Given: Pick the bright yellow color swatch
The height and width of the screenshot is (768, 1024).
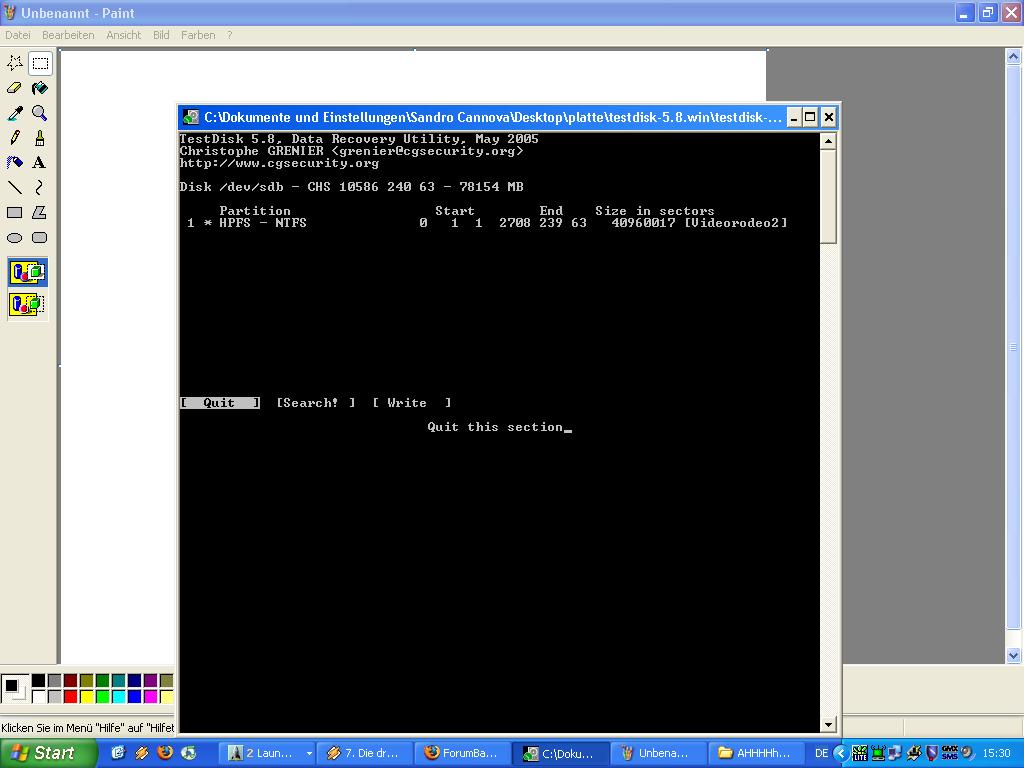Looking at the screenshot, I should pos(86,697).
